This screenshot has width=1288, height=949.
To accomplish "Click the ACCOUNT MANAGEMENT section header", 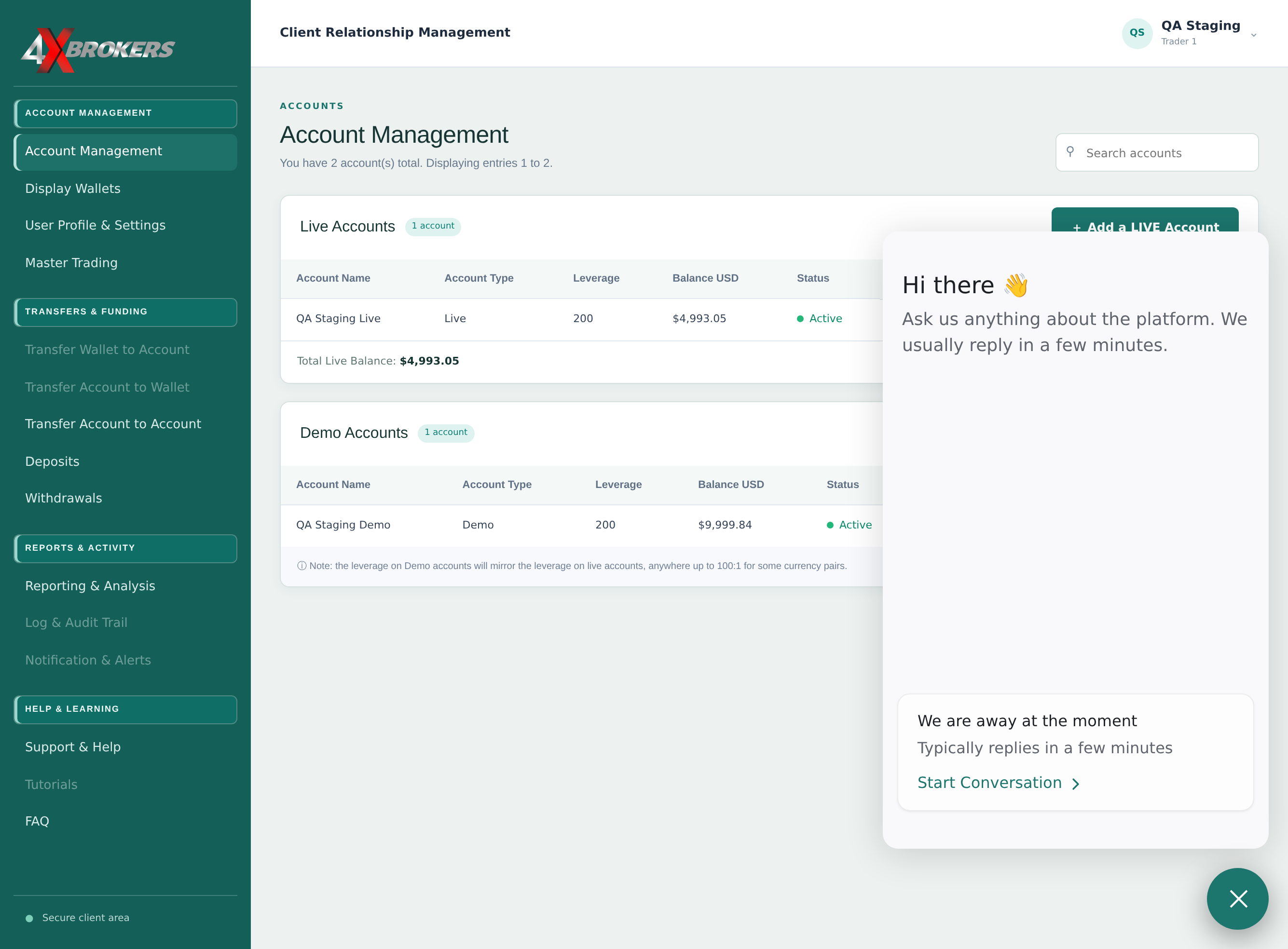I will coord(125,113).
